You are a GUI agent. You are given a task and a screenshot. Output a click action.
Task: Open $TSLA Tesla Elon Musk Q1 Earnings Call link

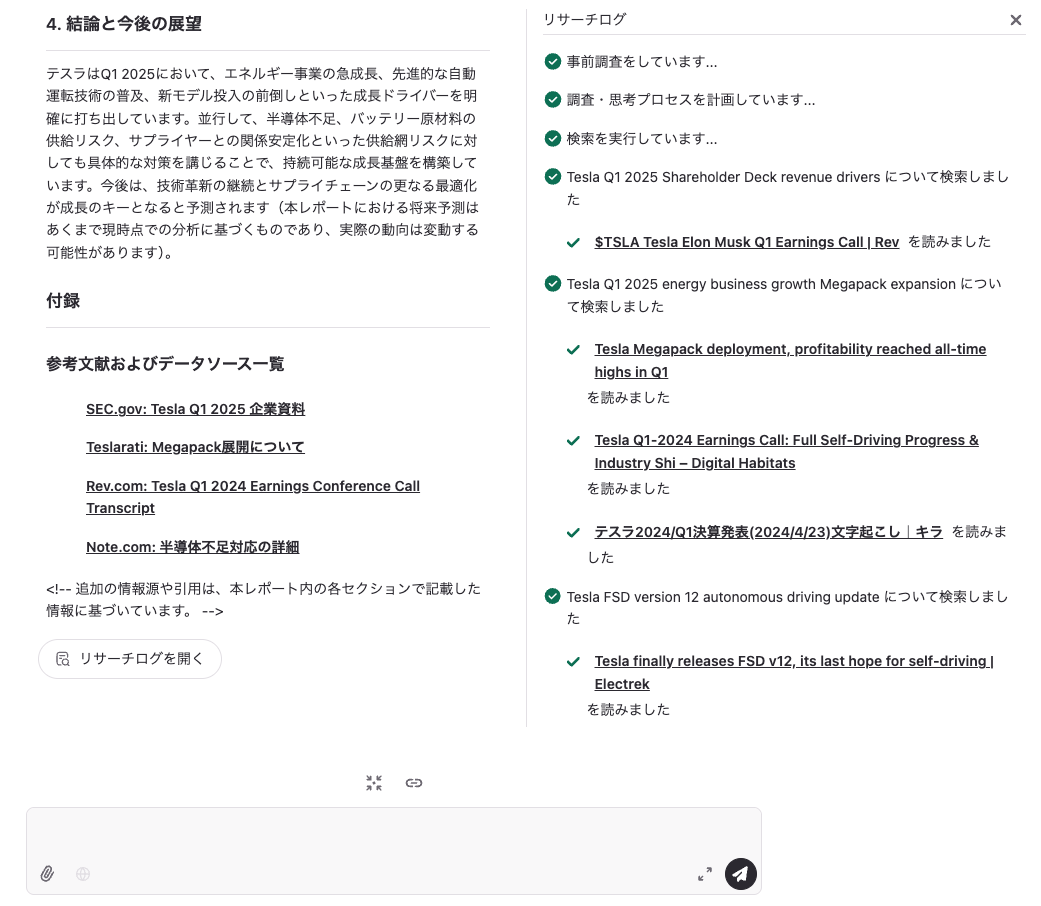coord(747,242)
